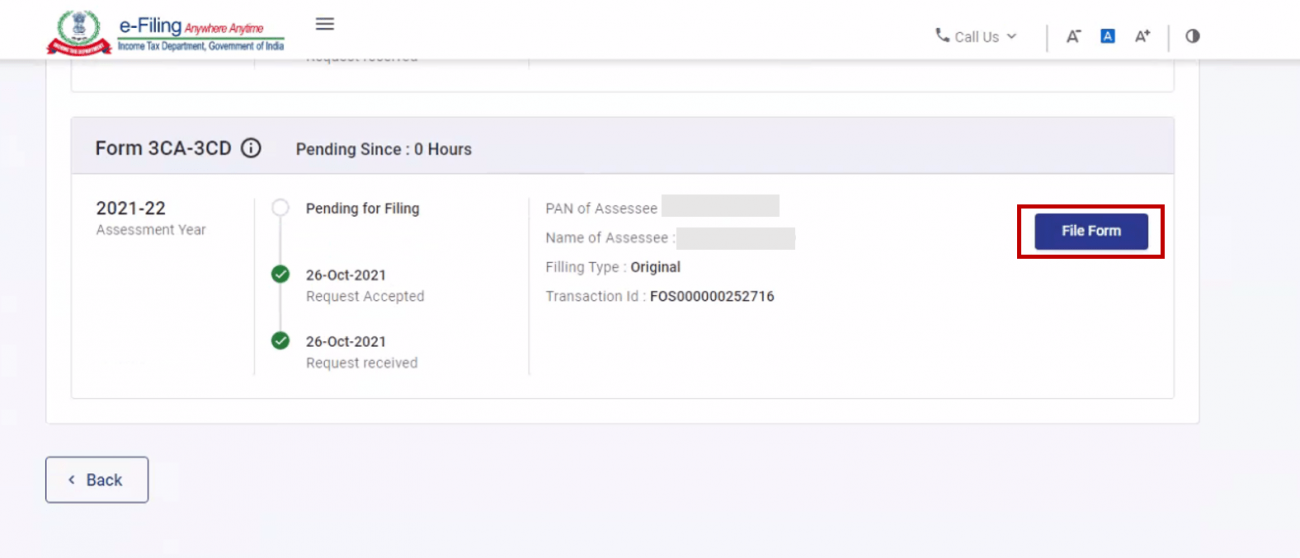Click the masked Name of Assessee value

[735, 238]
